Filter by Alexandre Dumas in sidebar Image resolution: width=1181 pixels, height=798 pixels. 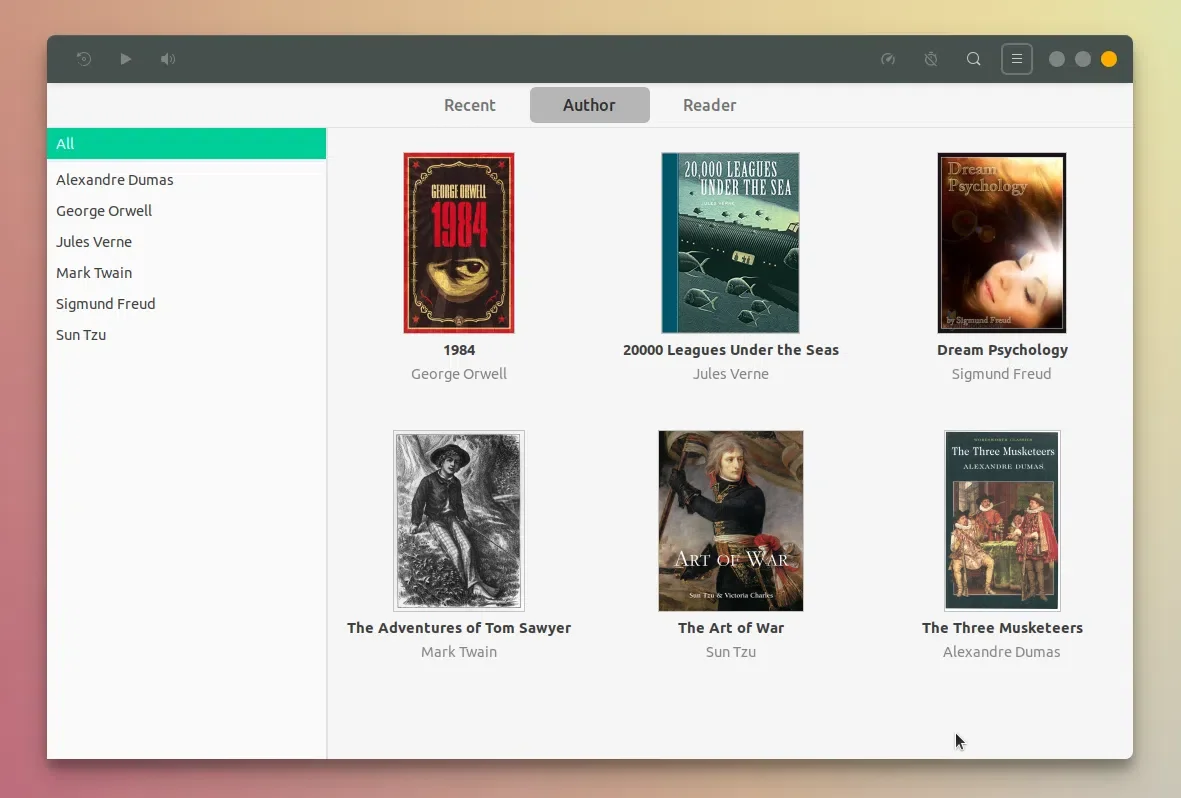[186, 179]
